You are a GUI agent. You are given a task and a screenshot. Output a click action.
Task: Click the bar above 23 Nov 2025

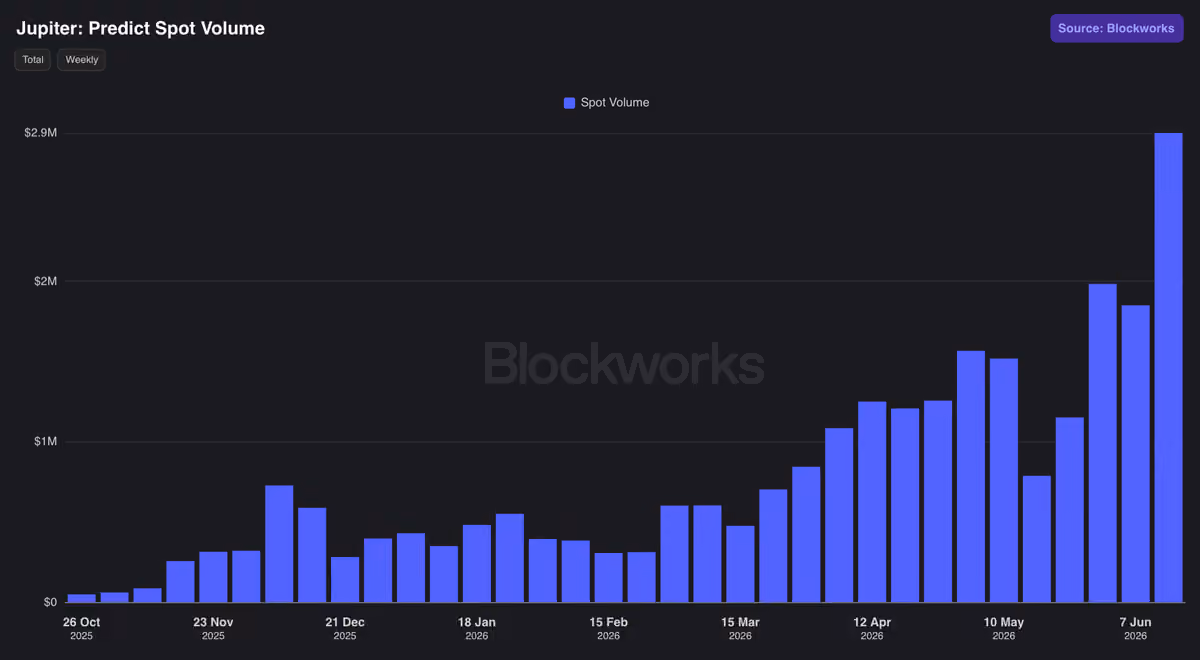coord(213,577)
